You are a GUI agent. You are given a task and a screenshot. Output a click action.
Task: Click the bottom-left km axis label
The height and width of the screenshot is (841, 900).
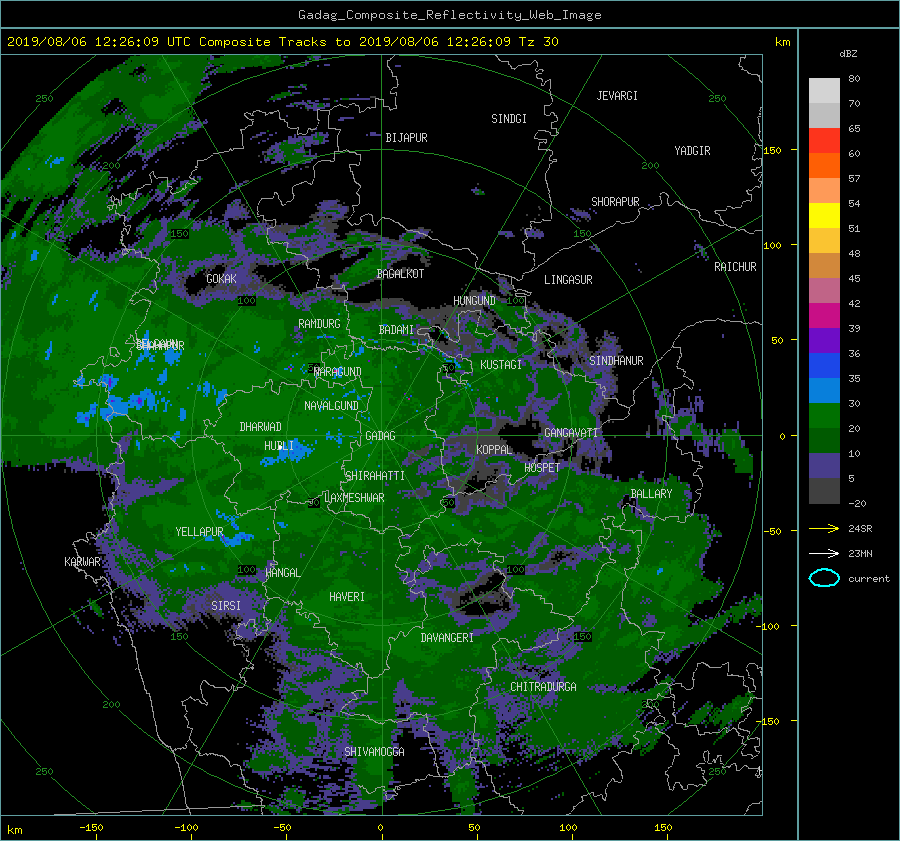coord(14,830)
